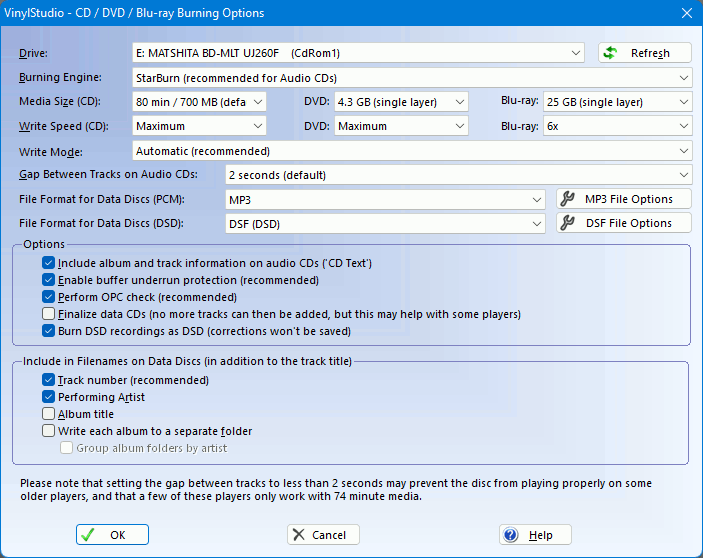Open Gap Between Tracks dropdown
703x558 pixels.
tap(459, 175)
